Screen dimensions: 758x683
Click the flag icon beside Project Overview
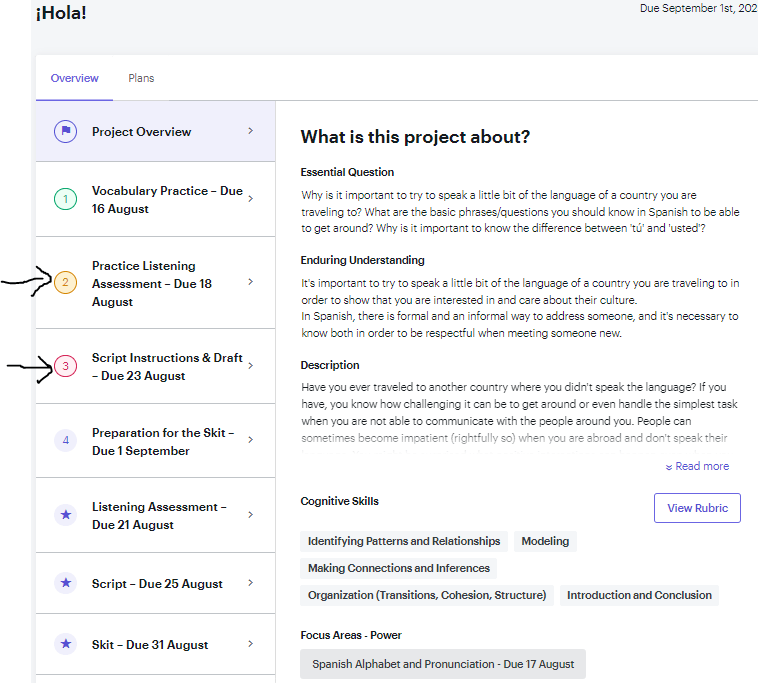[x=65, y=131]
